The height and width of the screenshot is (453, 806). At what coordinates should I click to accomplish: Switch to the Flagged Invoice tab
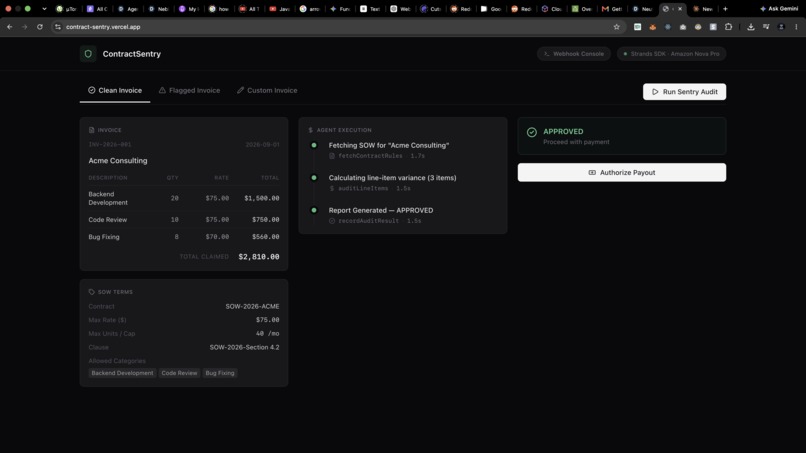click(189, 90)
